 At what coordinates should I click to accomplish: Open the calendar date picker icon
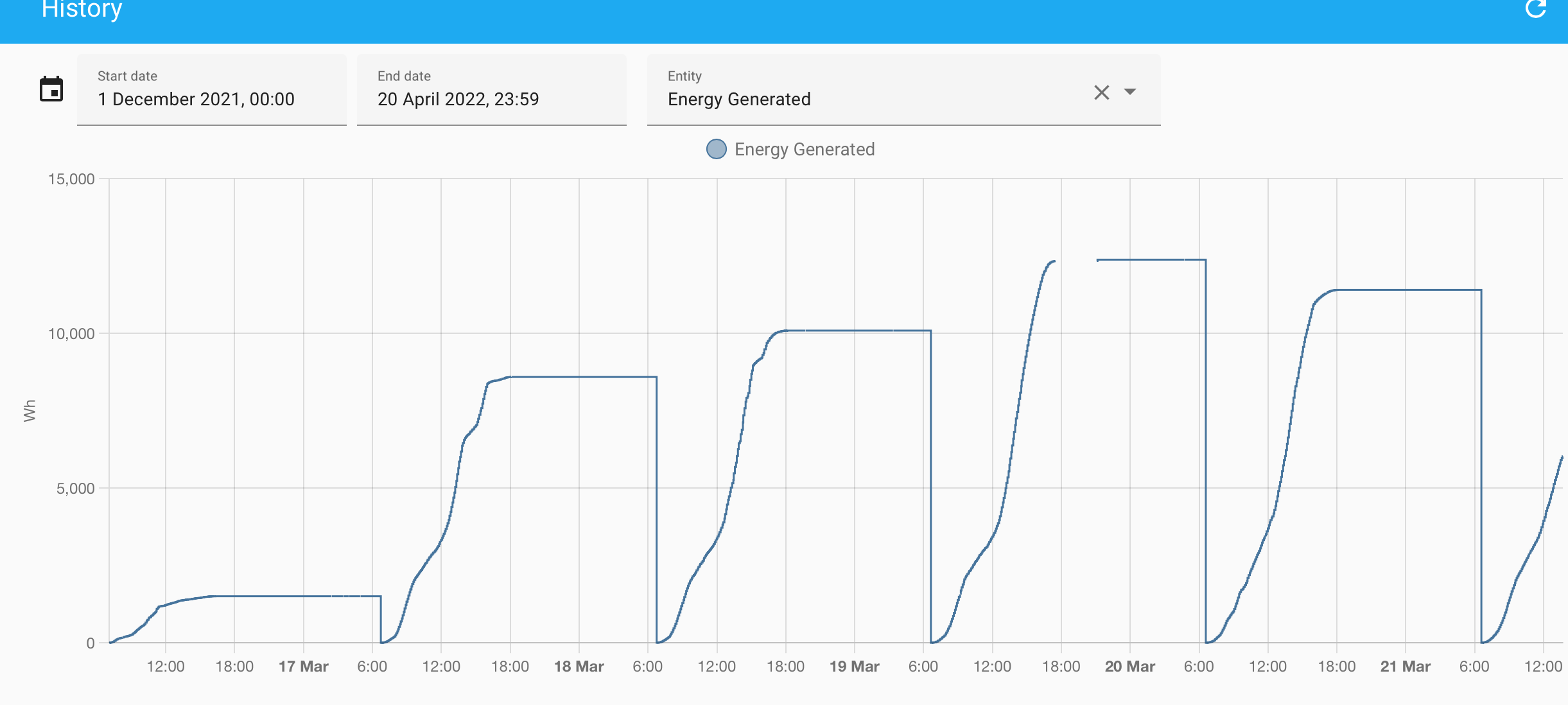pos(53,90)
